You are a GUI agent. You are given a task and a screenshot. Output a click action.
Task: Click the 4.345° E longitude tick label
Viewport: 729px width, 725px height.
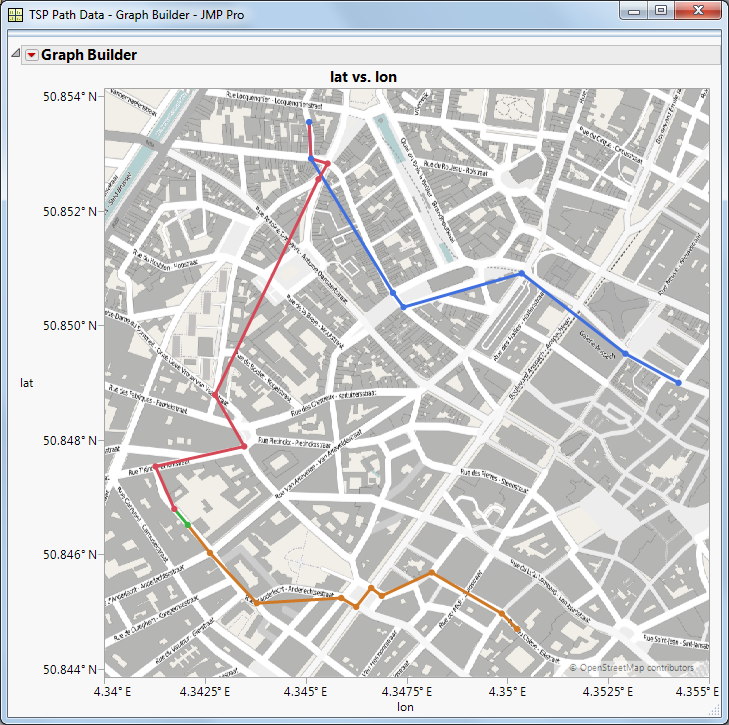(x=305, y=692)
